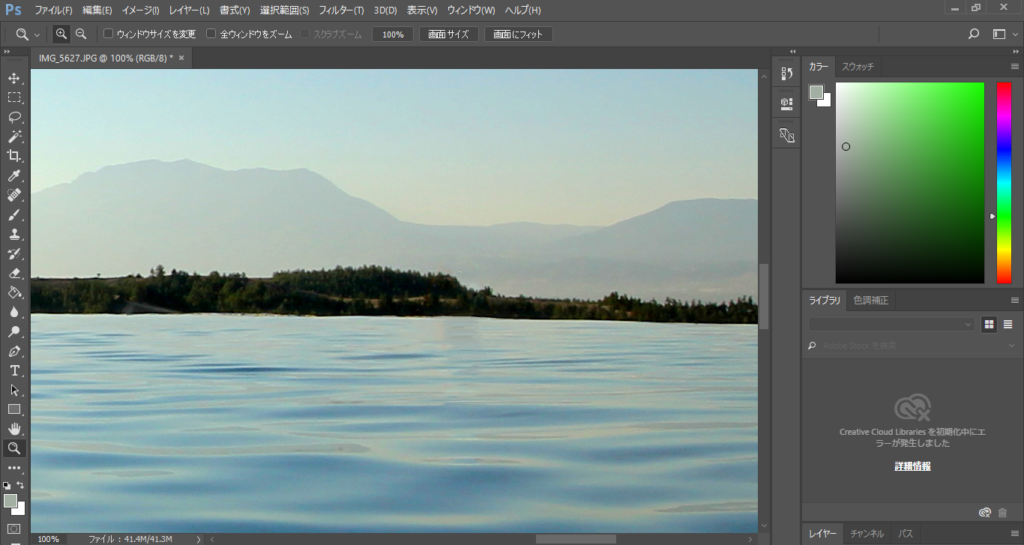Viewport: 1024px width, 545px height.
Task: Switch to the スウォッチ tab
Action: click(x=858, y=67)
